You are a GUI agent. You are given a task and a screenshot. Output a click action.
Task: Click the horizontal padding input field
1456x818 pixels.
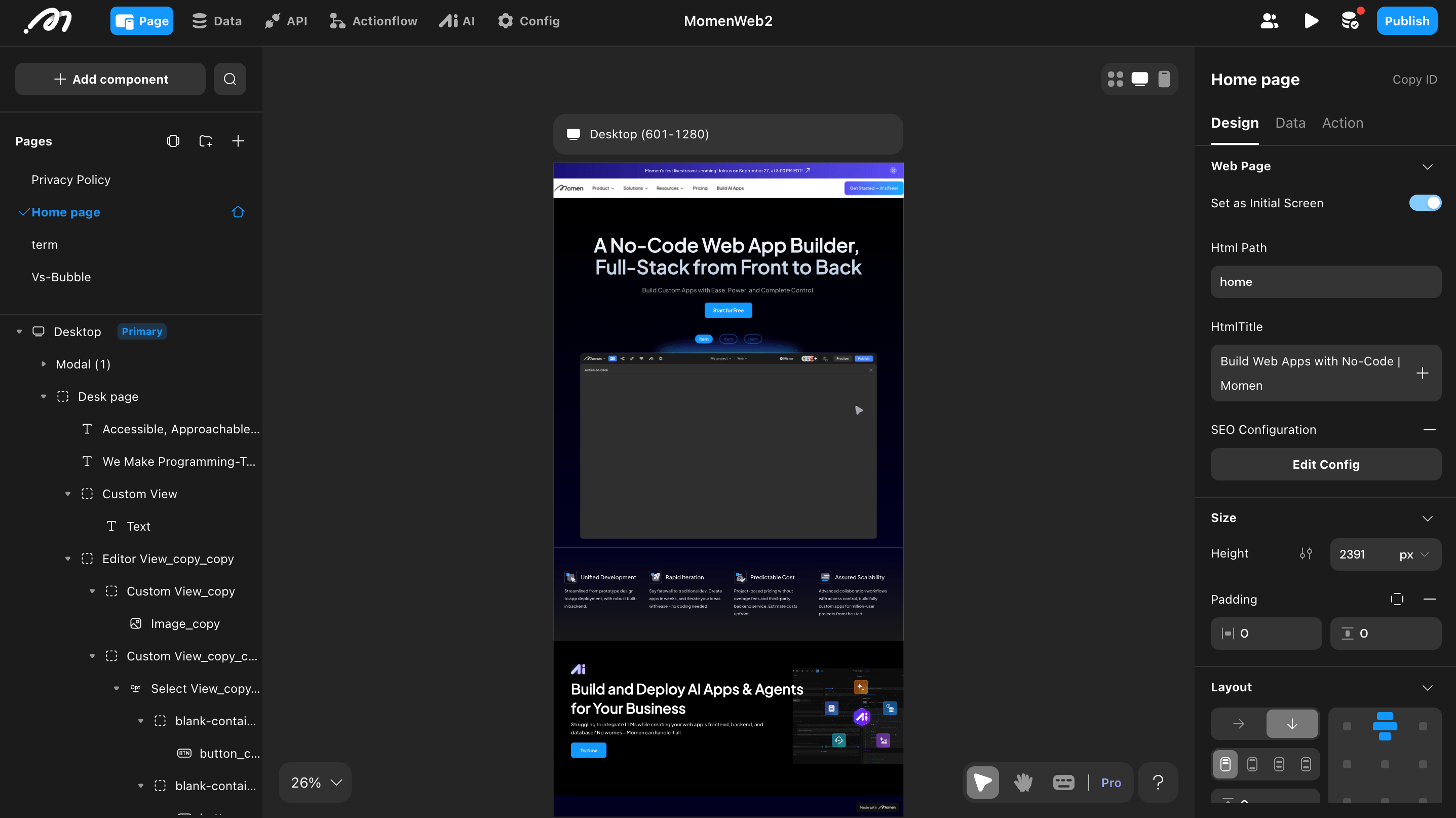coord(1266,634)
